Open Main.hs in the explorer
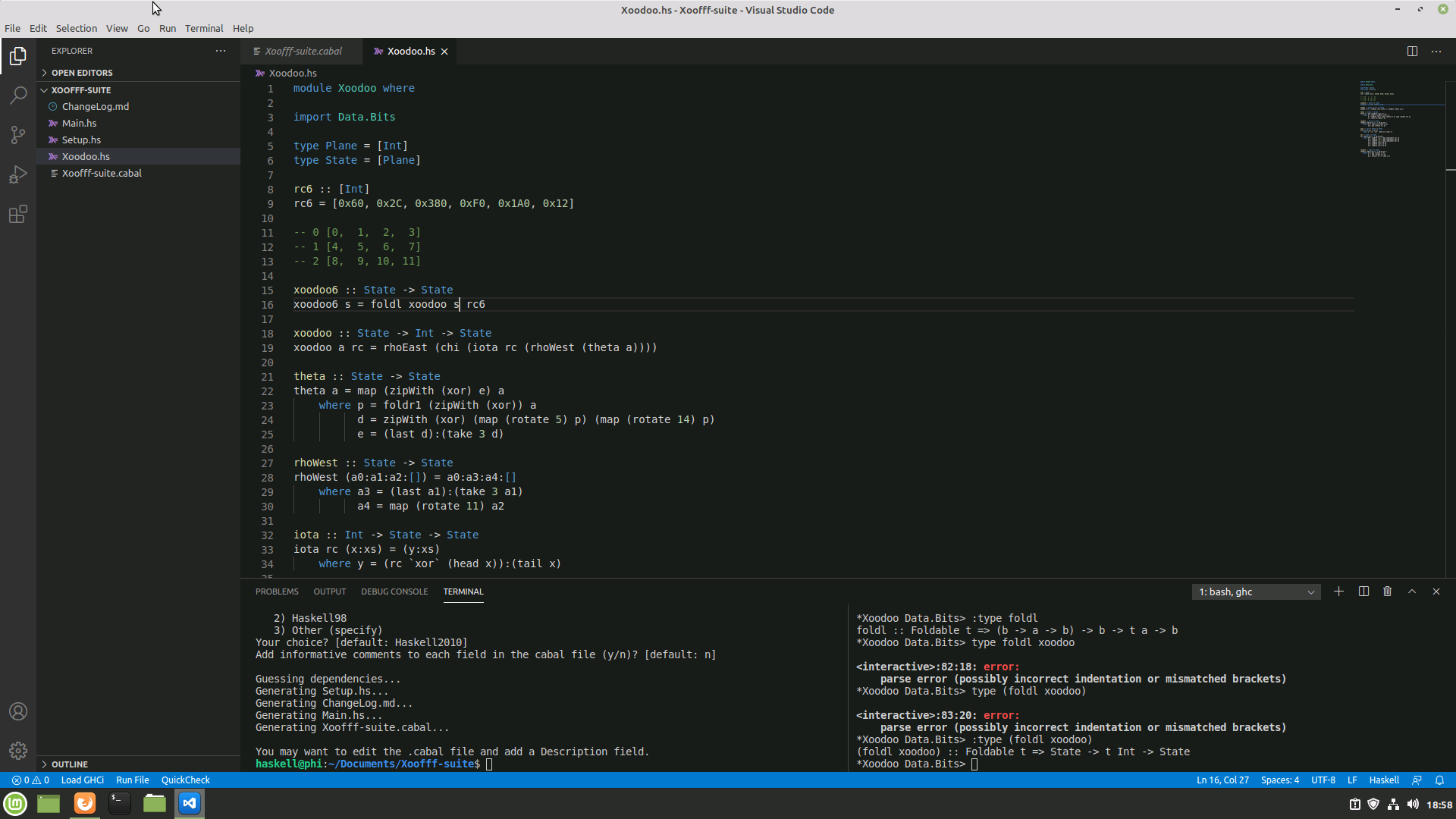This screenshot has height=819, width=1456. click(79, 124)
